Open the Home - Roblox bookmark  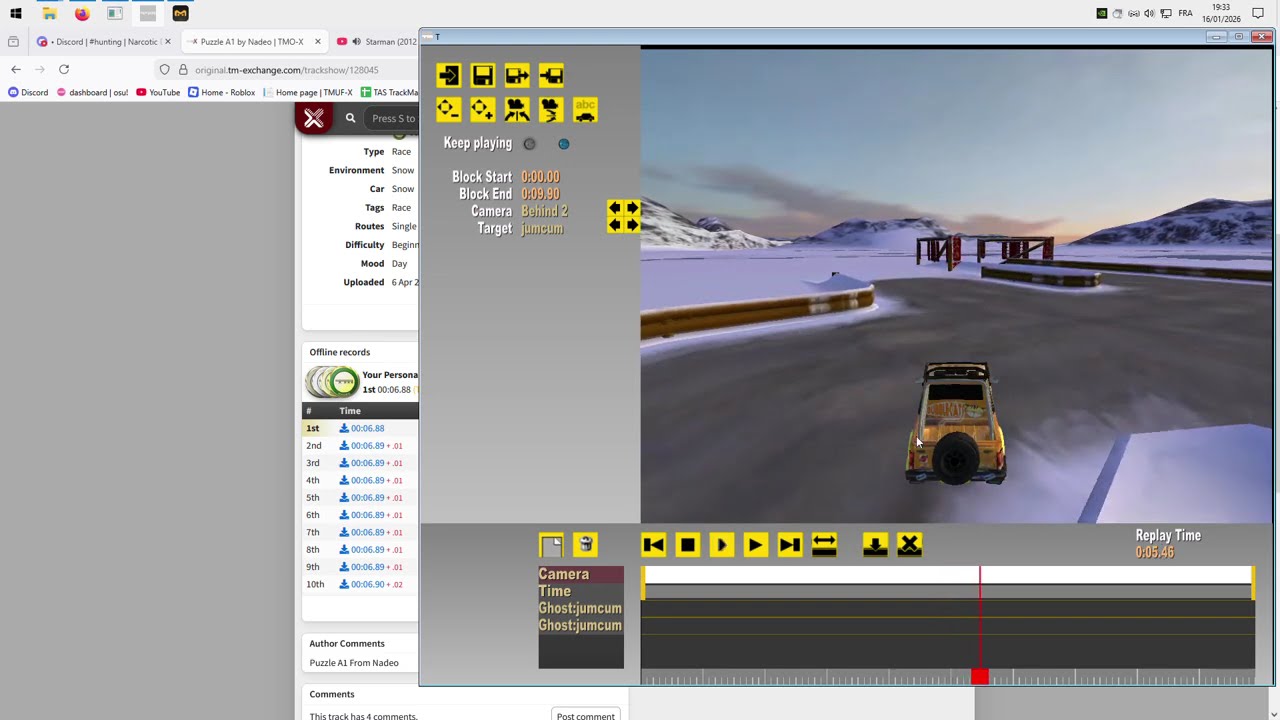click(221, 92)
